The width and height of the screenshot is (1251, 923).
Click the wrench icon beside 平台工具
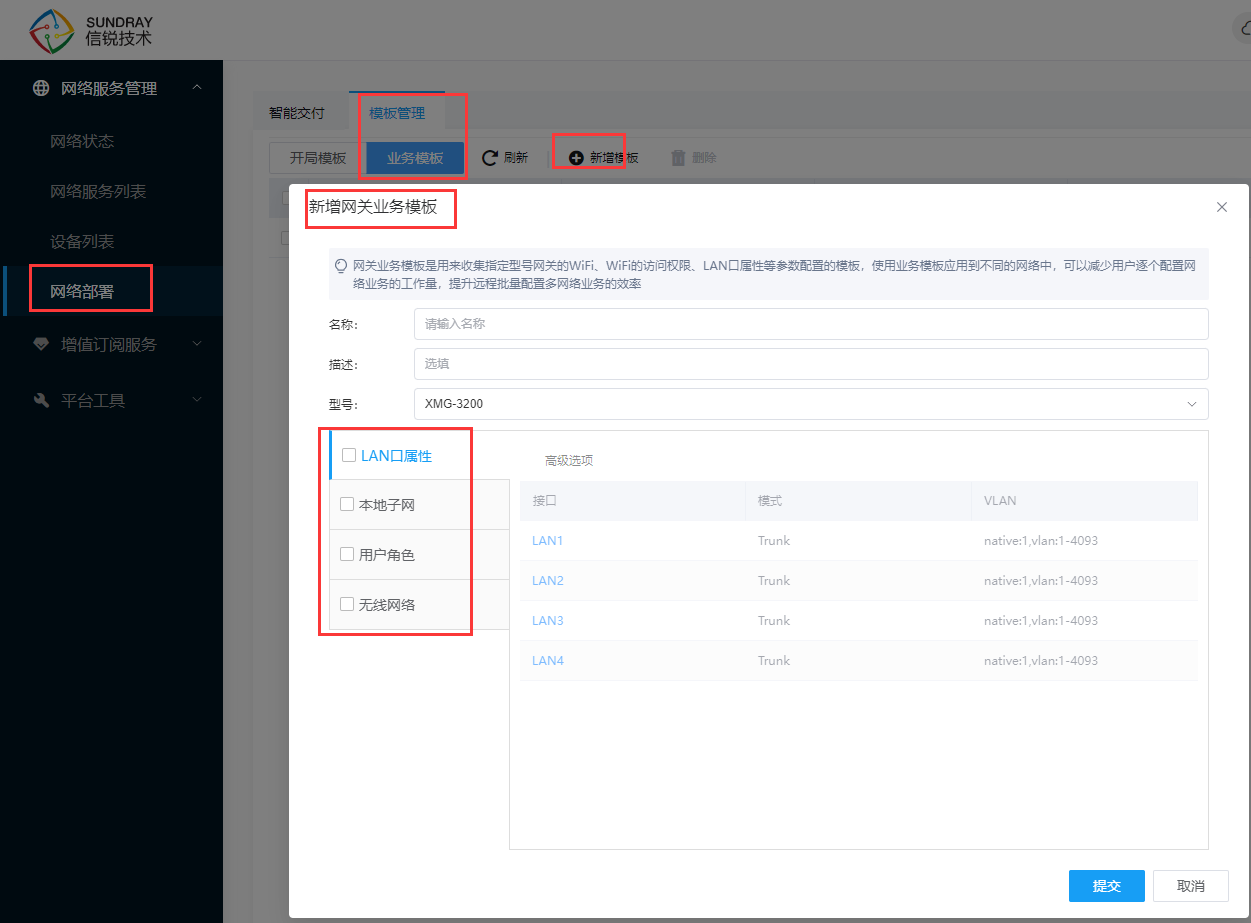click(x=41, y=400)
